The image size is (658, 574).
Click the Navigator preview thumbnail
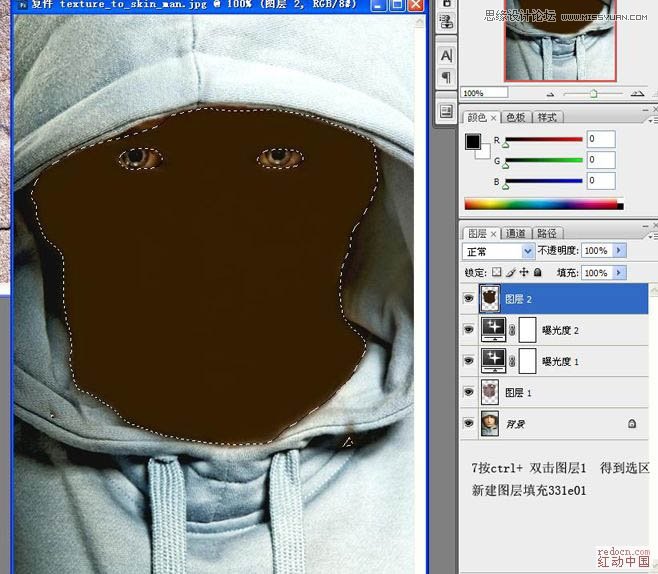click(560, 40)
